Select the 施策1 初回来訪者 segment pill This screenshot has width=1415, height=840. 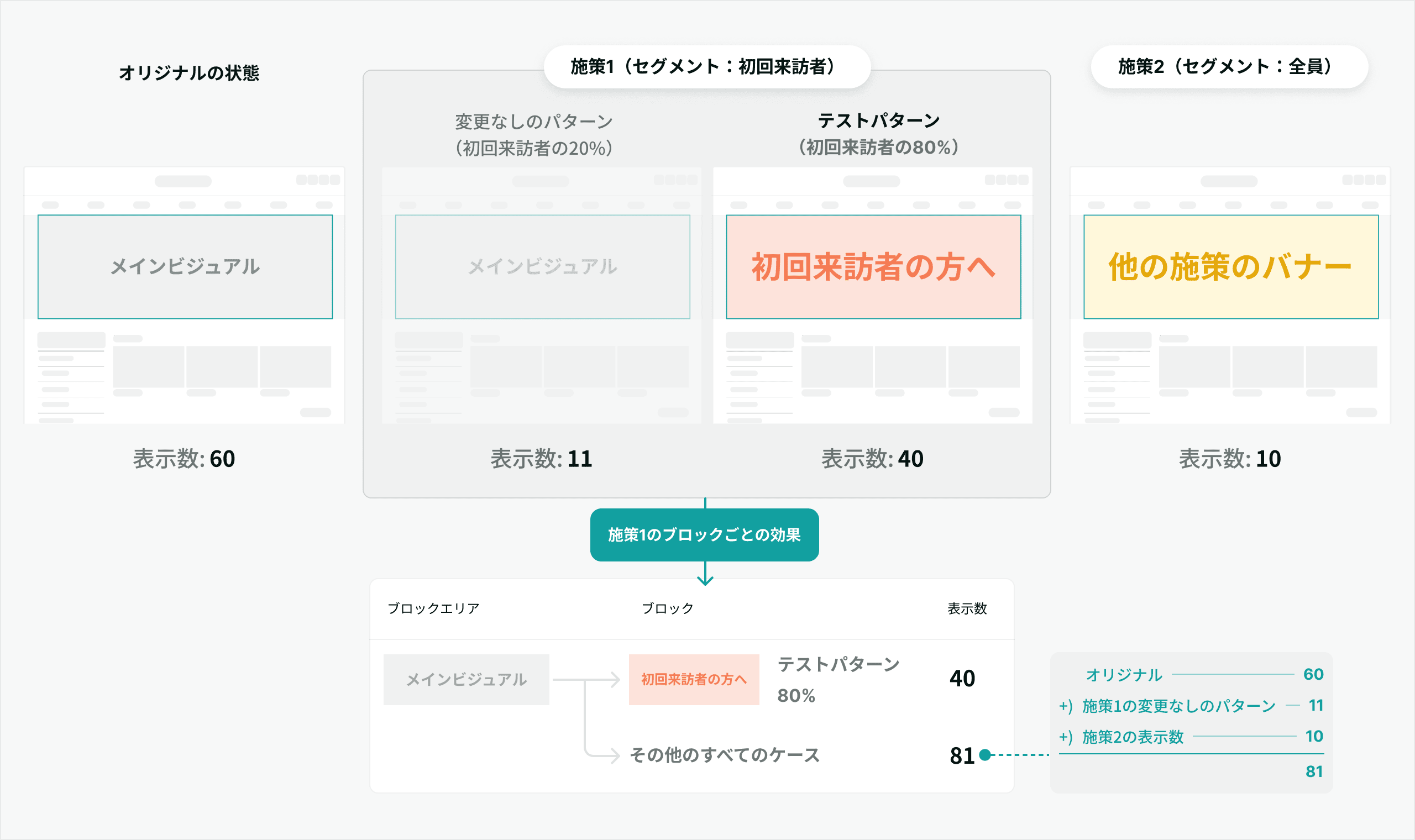pyautogui.click(x=706, y=67)
